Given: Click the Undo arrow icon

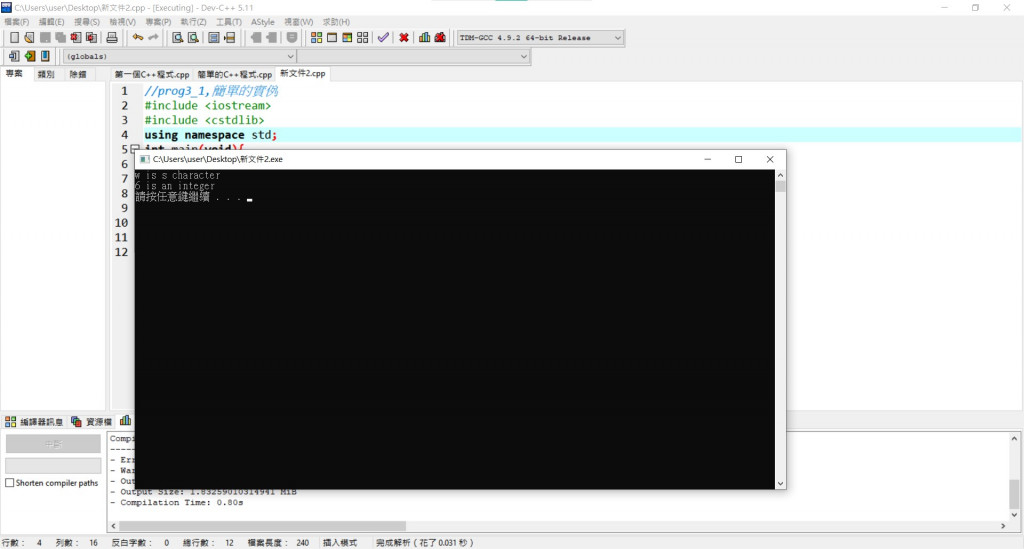Looking at the screenshot, I should tap(138, 38).
